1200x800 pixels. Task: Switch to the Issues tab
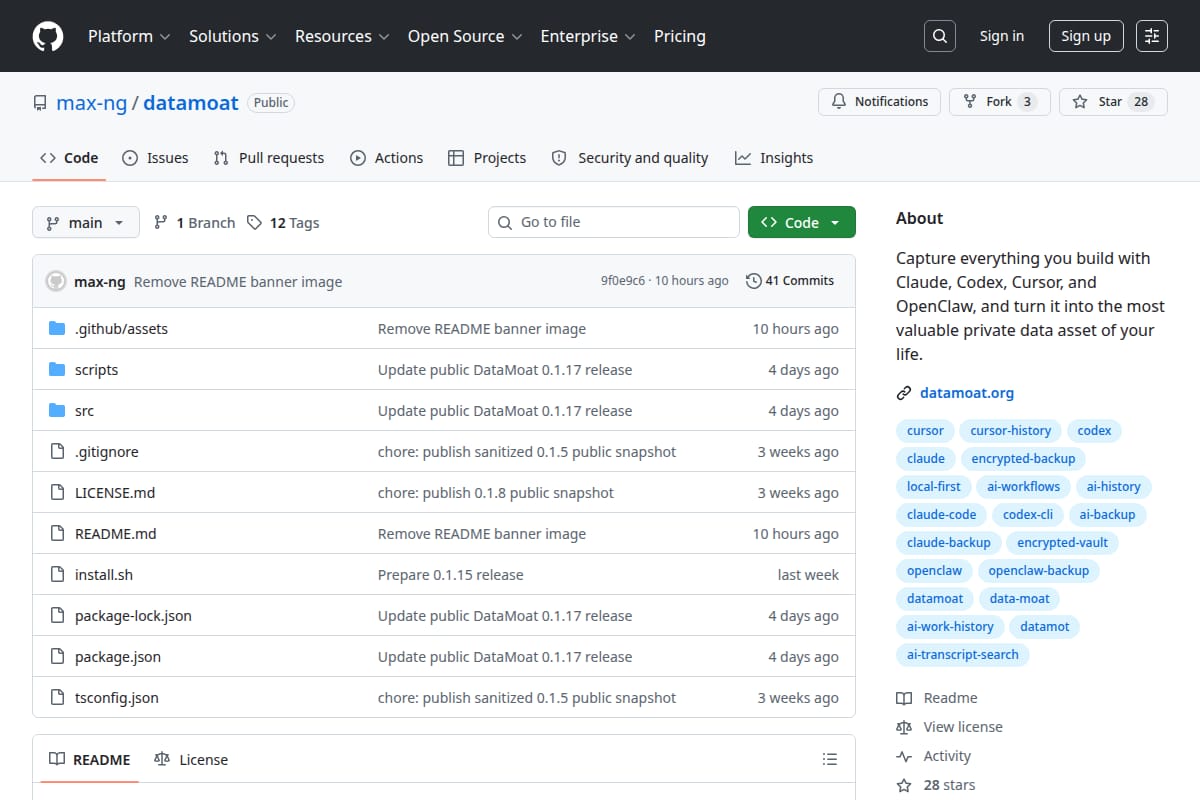(x=155, y=158)
